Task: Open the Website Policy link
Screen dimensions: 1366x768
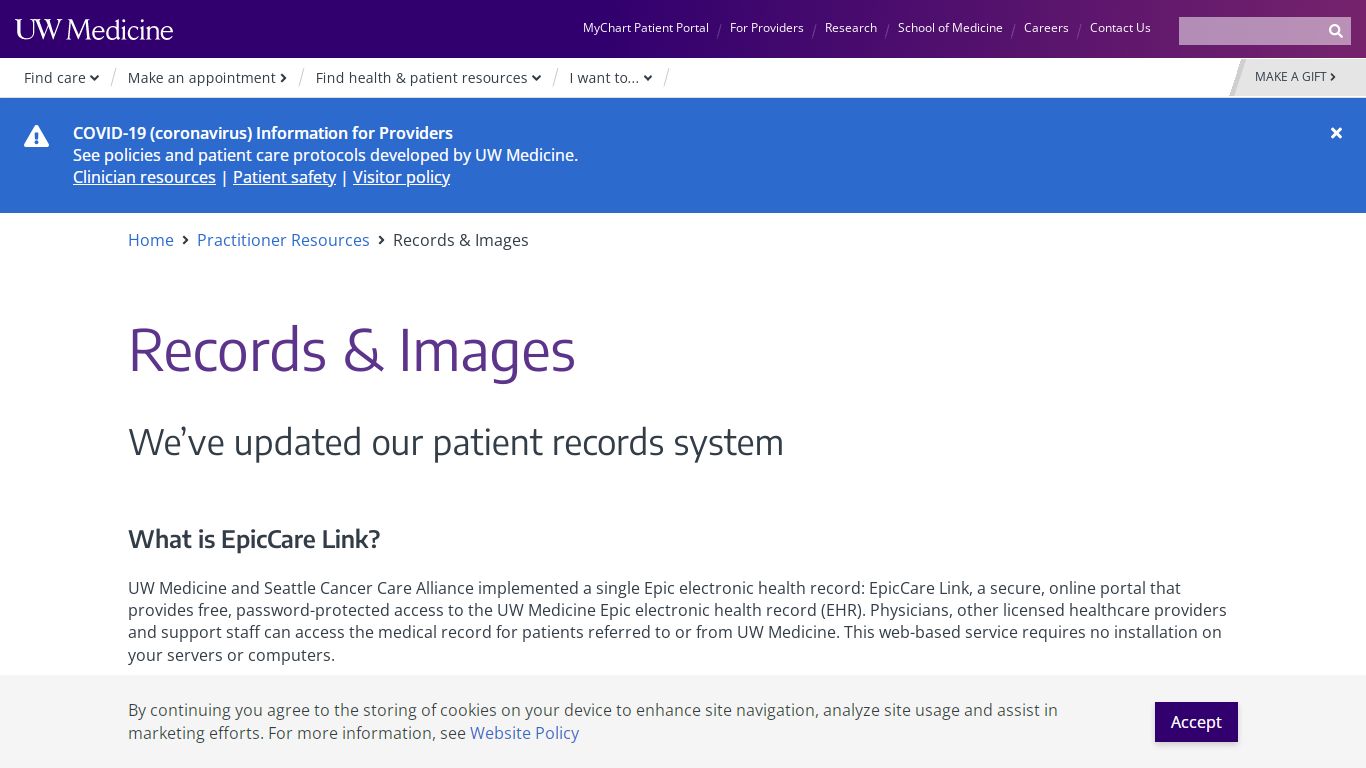Action: (524, 733)
